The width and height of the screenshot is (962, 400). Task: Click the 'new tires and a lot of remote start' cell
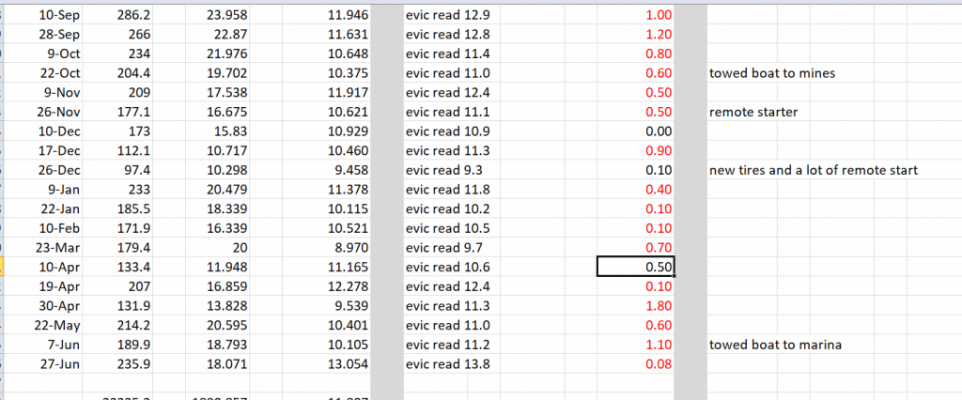[814, 171]
